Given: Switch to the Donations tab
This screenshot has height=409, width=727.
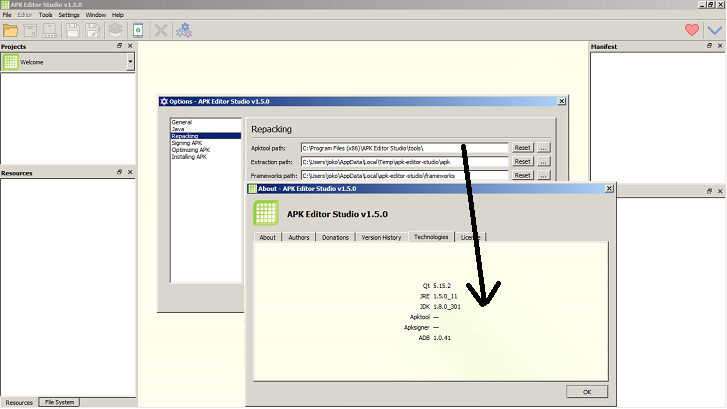Looking at the screenshot, I should 335,237.
